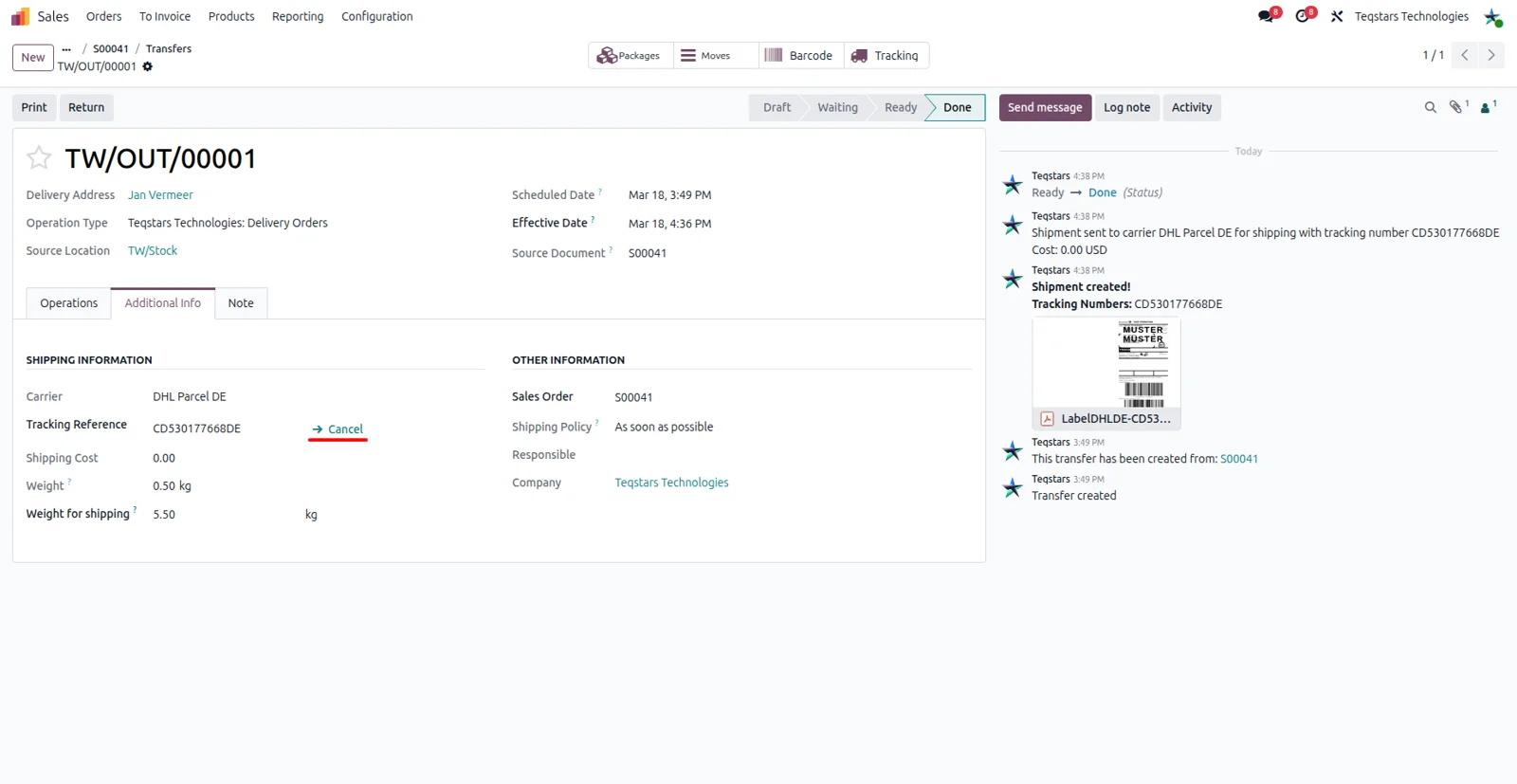Search messages with magnifier icon
This screenshot has width=1517, height=784.
click(1430, 107)
